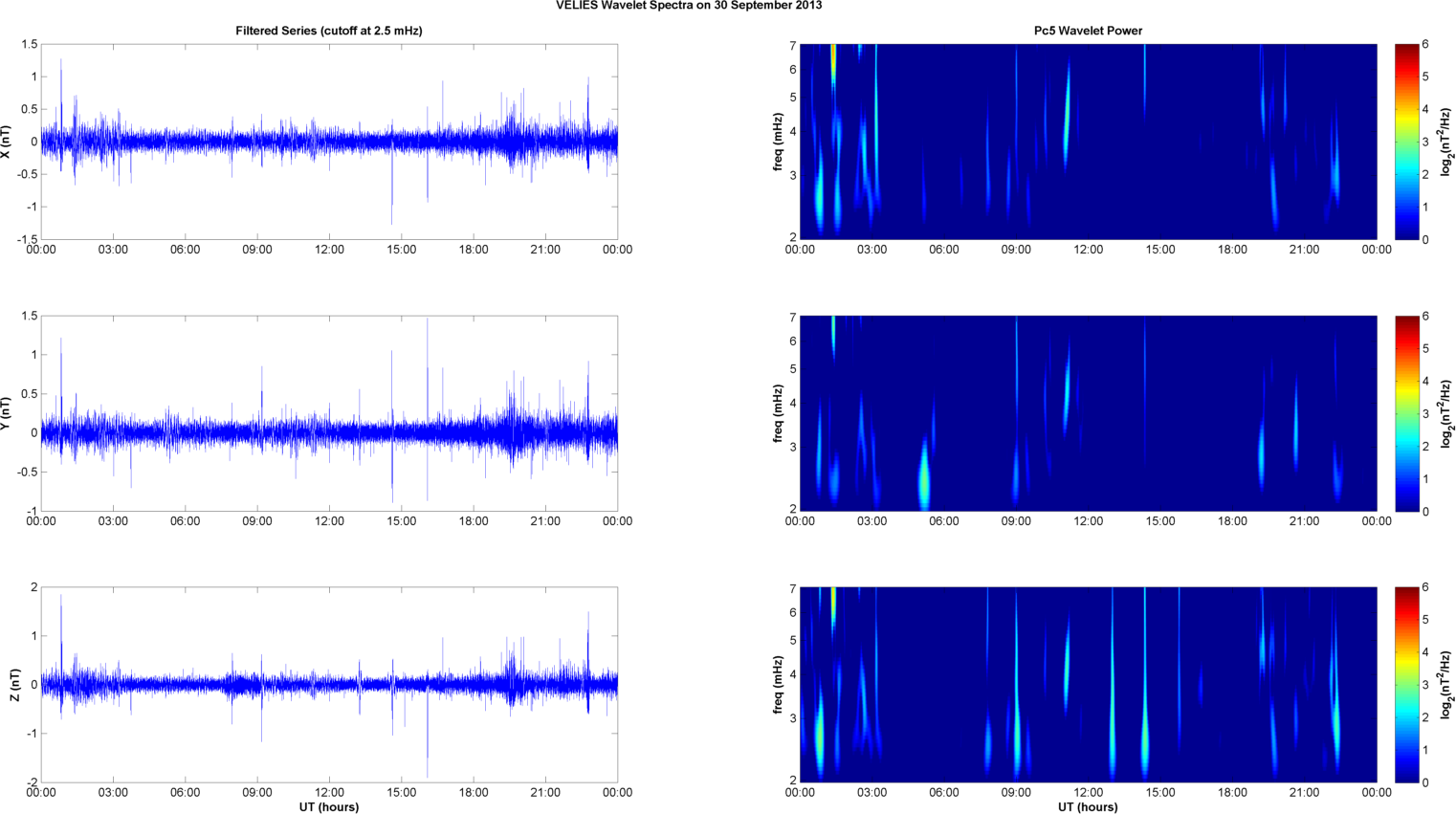Click inside the X component filtered series plot
The height and width of the screenshot is (814, 1456).
point(329,142)
